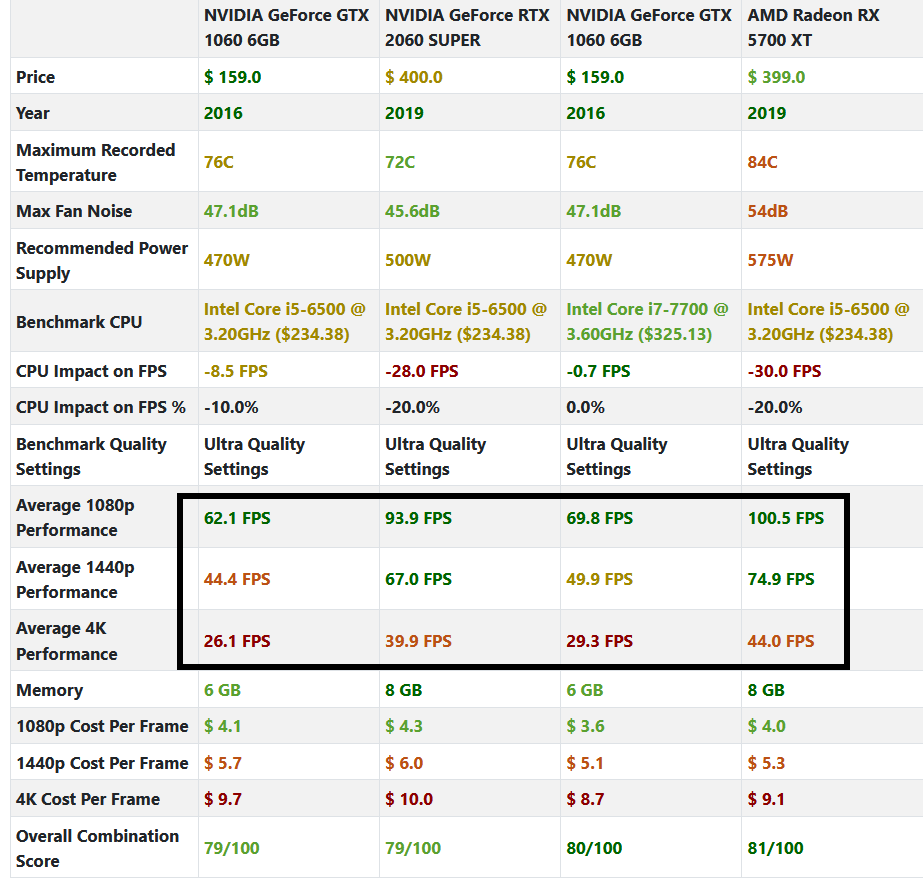Click the Maximum Recorded Temperature row label
Image resolution: width=923 pixels, height=878 pixels.
point(95,162)
